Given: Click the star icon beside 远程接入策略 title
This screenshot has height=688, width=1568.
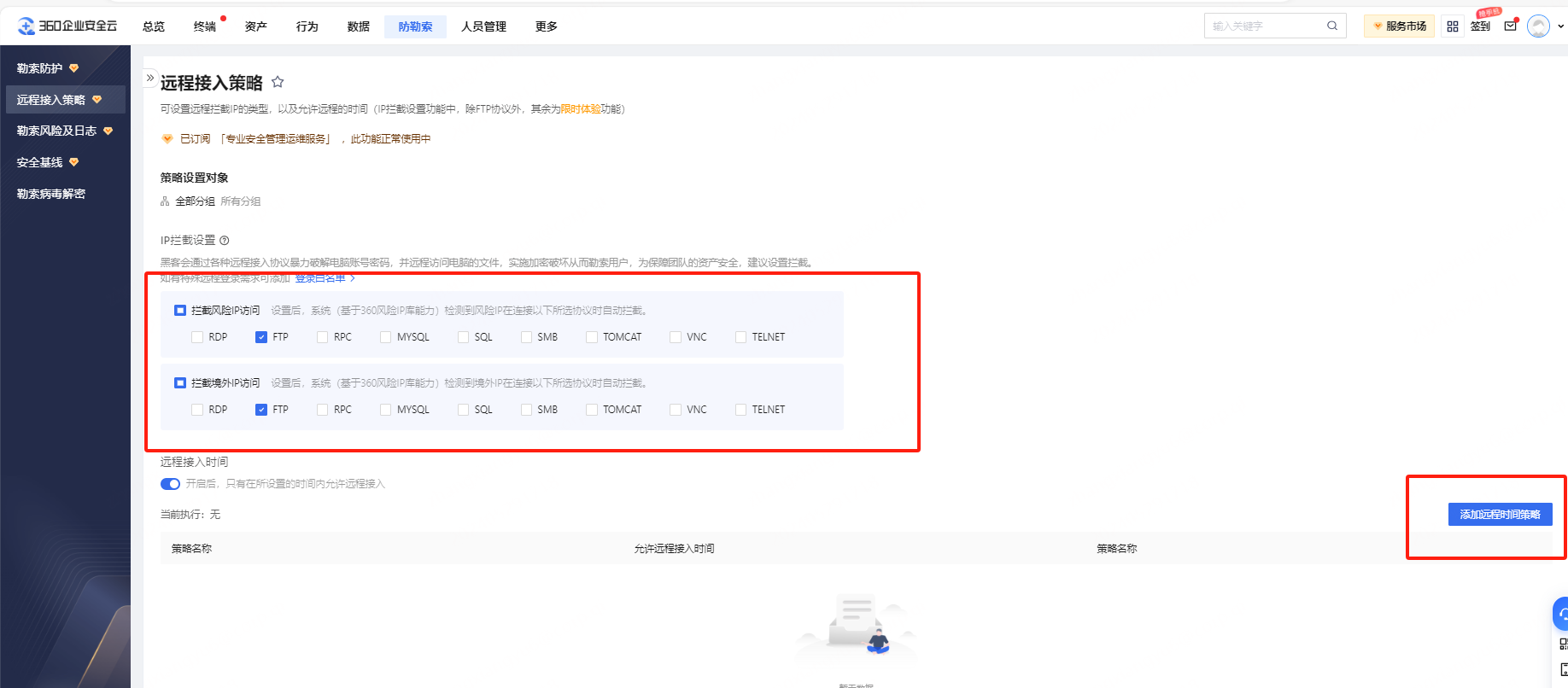Looking at the screenshot, I should (x=278, y=82).
